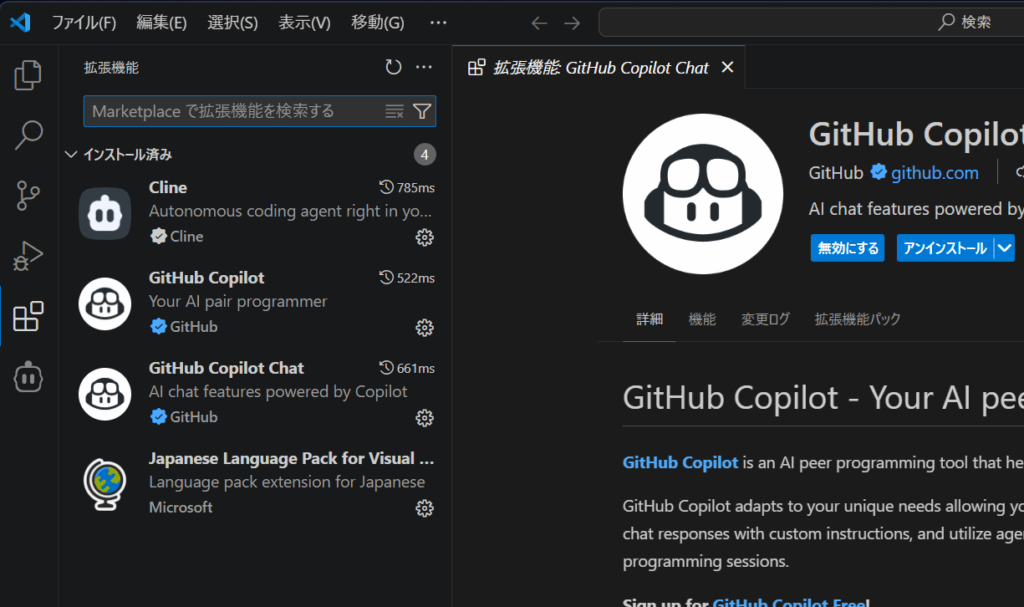Image resolution: width=1024 pixels, height=607 pixels.
Task: Clear extensions search results icon
Action: point(394,112)
